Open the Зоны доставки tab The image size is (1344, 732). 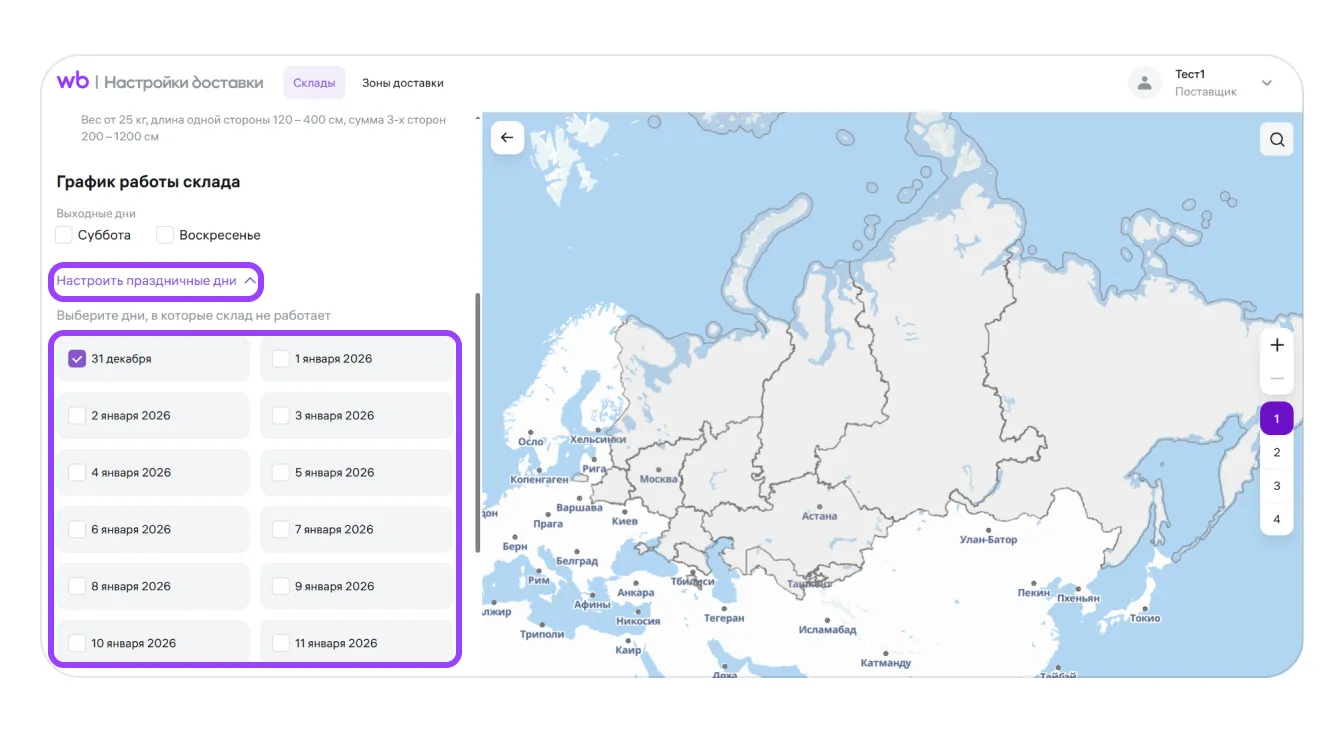click(x=402, y=83)
